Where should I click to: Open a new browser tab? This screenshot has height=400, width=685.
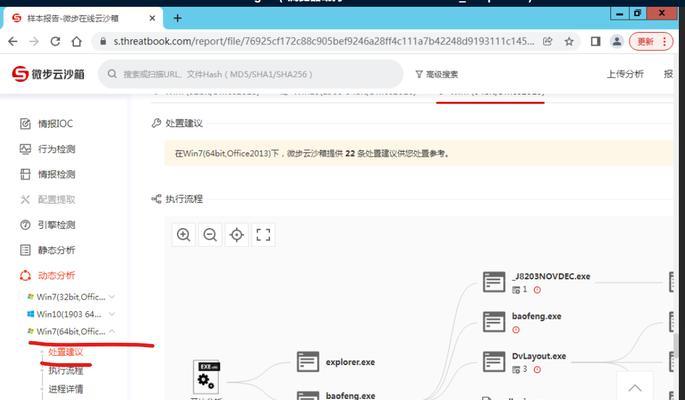[x=177, y=18]
